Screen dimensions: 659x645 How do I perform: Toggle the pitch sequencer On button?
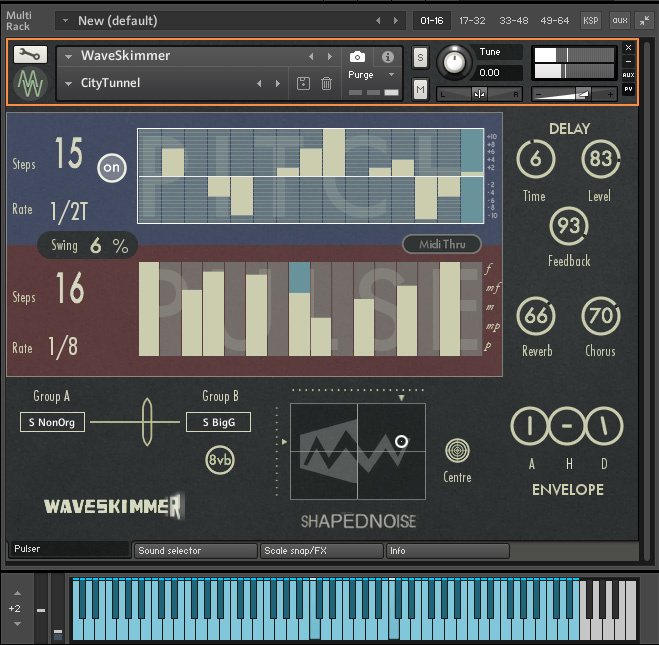point(111,168)
